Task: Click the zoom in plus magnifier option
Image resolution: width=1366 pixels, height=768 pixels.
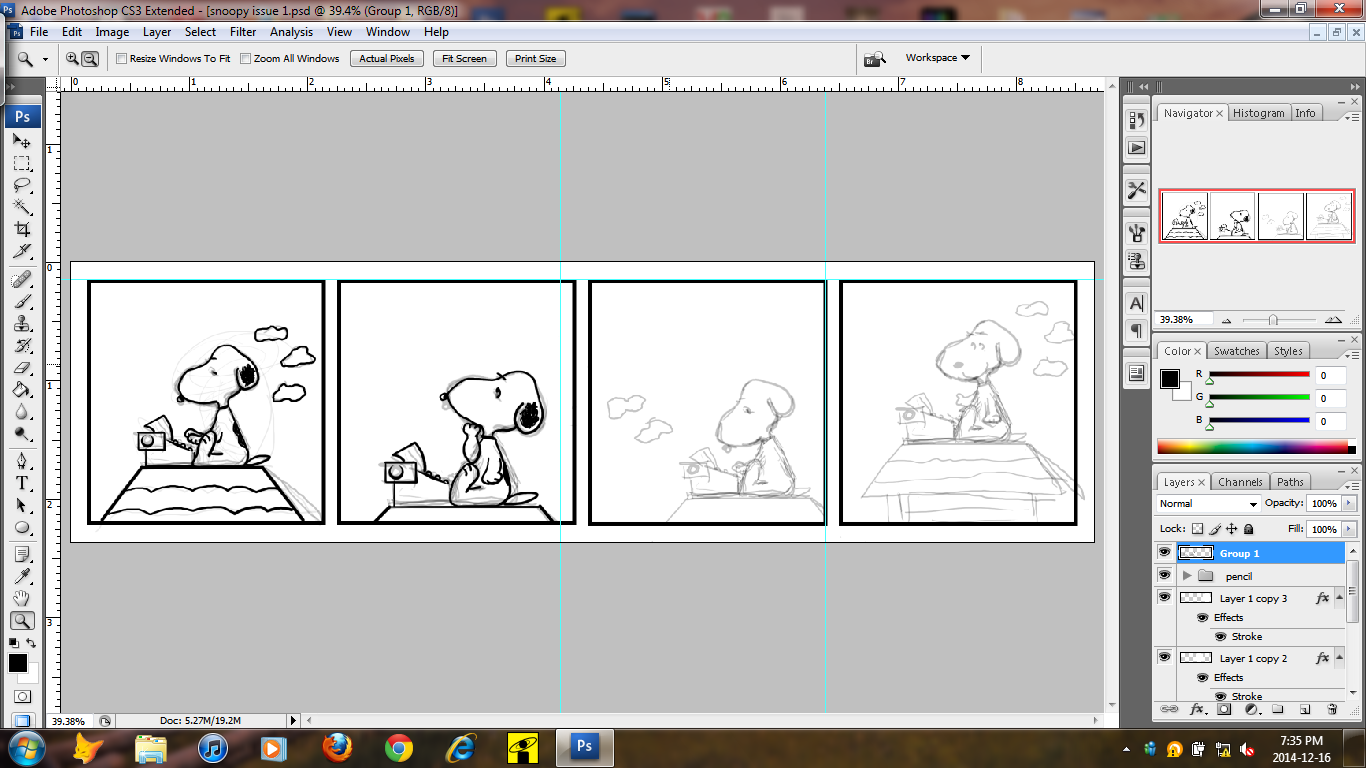Action: [73, 58]
